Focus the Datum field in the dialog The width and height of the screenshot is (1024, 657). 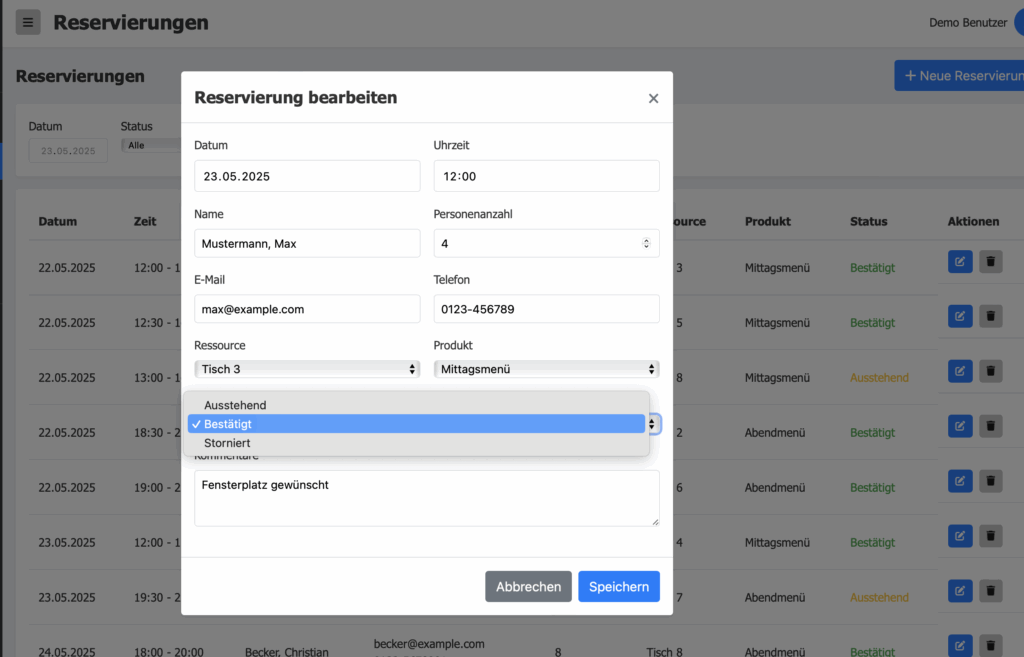coord(307,176)
